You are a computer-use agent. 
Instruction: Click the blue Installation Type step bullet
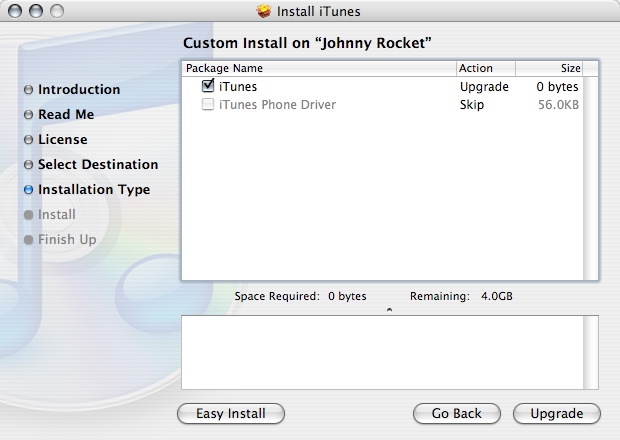click(x=28, y=190)
